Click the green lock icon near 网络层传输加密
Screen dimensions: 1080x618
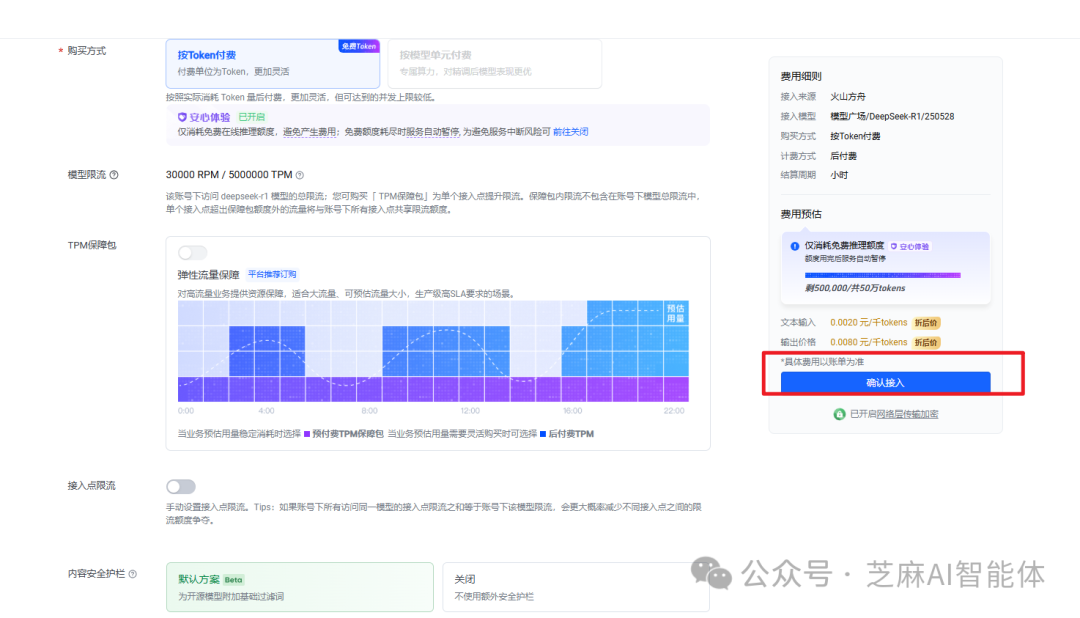840,413
